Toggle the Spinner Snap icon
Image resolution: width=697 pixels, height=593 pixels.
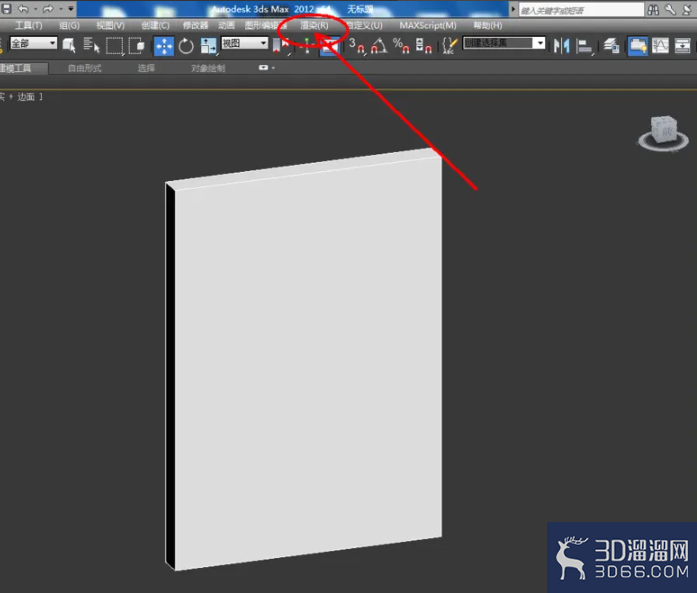tap(423, 46)
